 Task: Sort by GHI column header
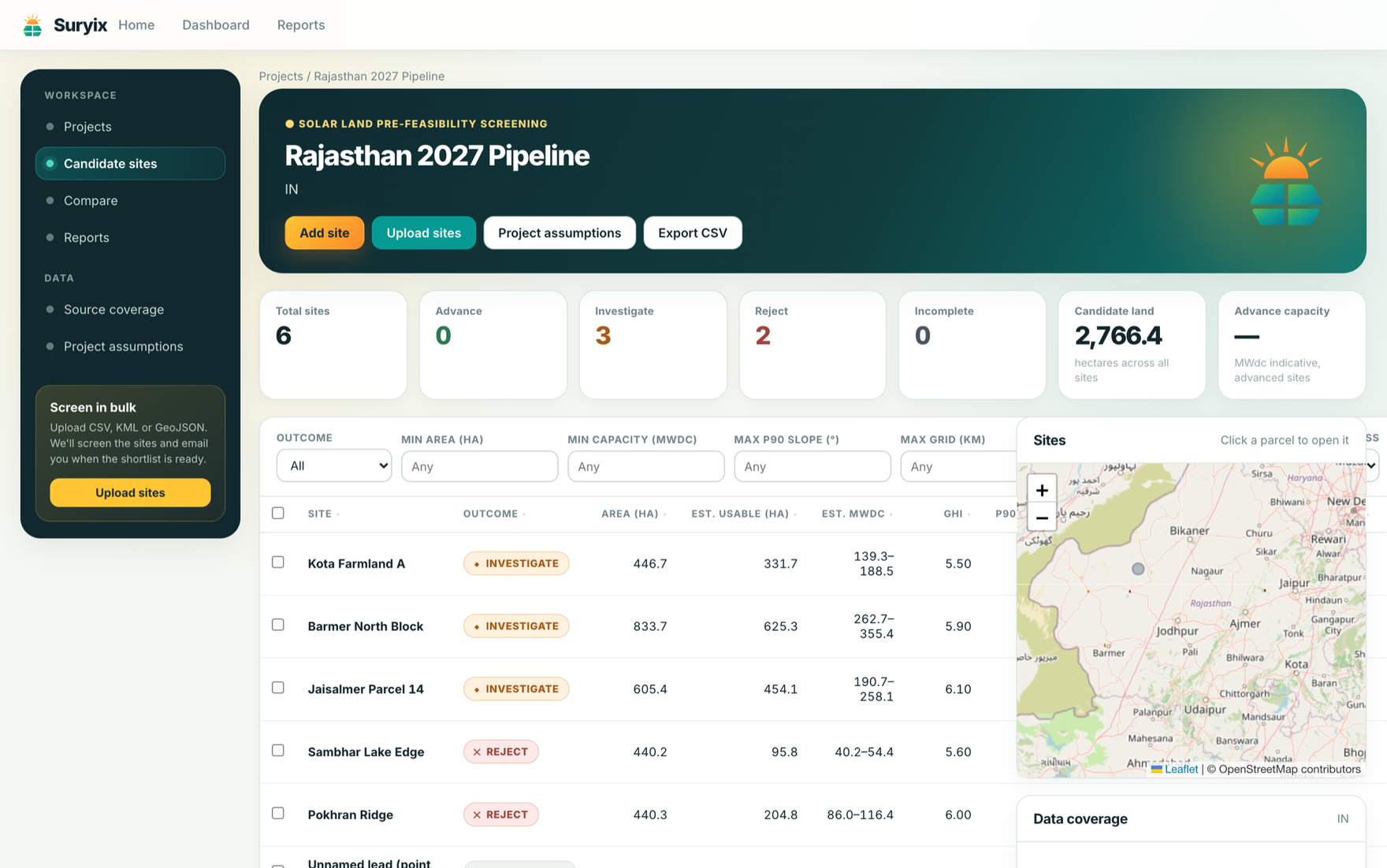pos(957,514)
